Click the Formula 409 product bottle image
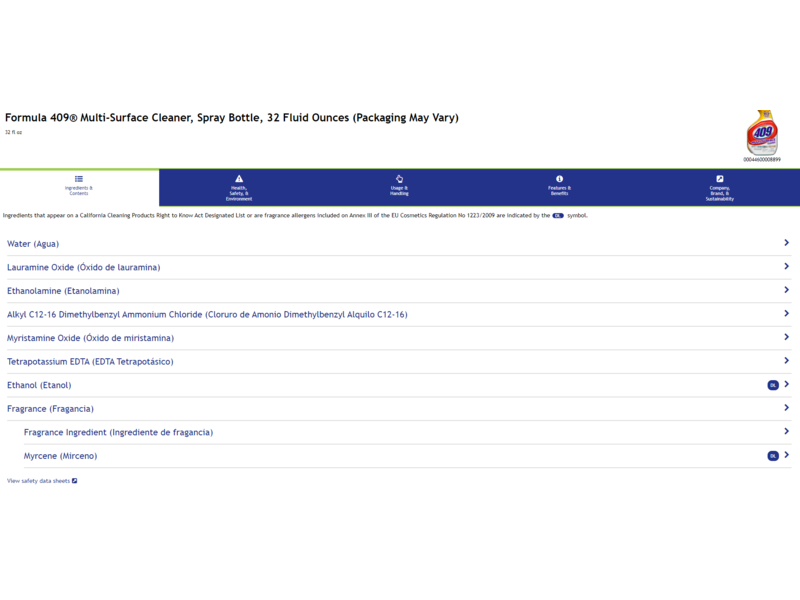 pos(762,132)
